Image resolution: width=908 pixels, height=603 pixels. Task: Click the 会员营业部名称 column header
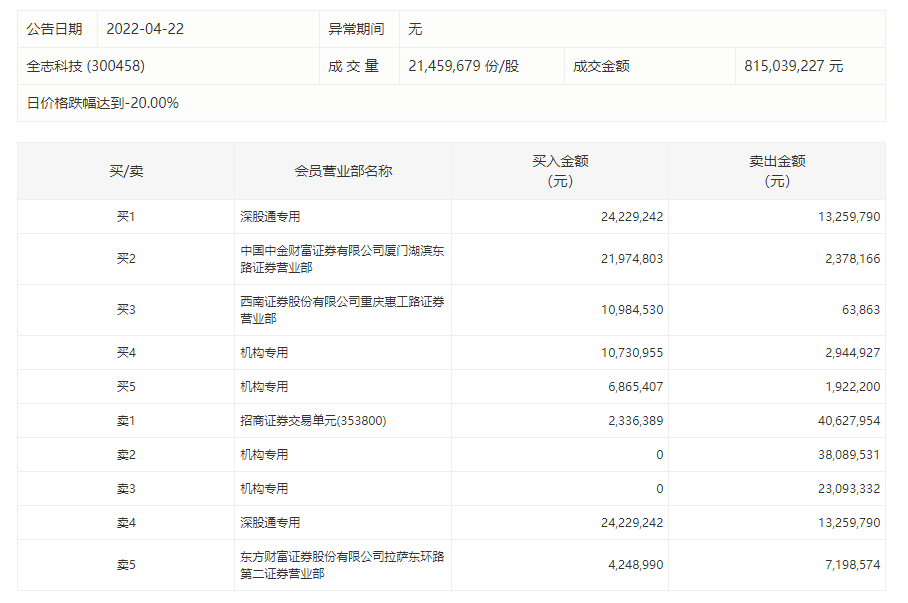tap(343, 171)
